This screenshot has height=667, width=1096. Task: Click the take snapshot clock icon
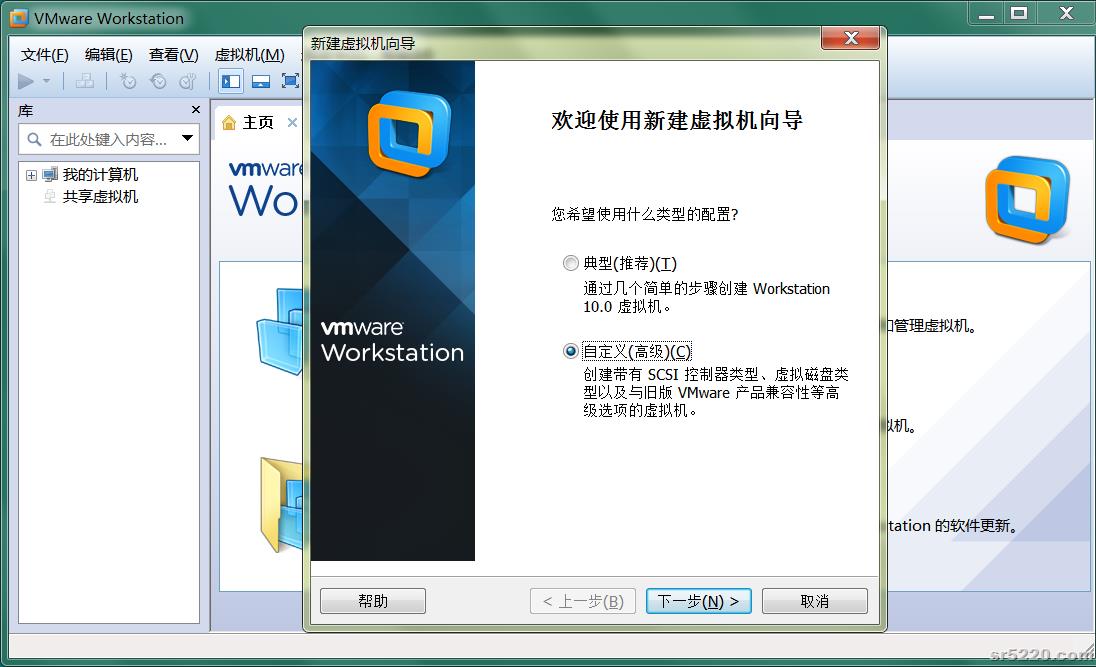click(128, 81)
